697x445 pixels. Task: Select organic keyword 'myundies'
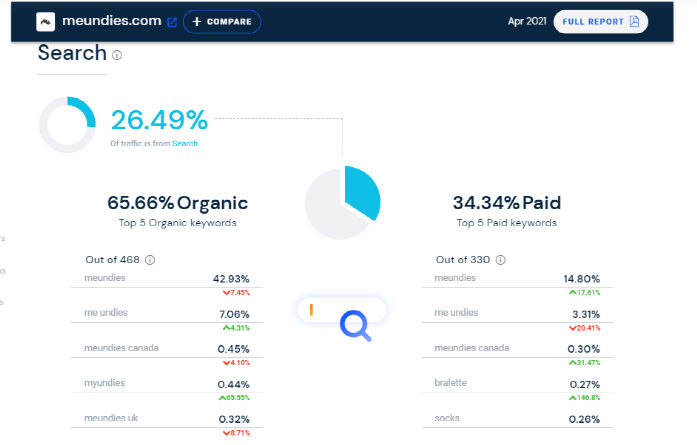point(104,383)
